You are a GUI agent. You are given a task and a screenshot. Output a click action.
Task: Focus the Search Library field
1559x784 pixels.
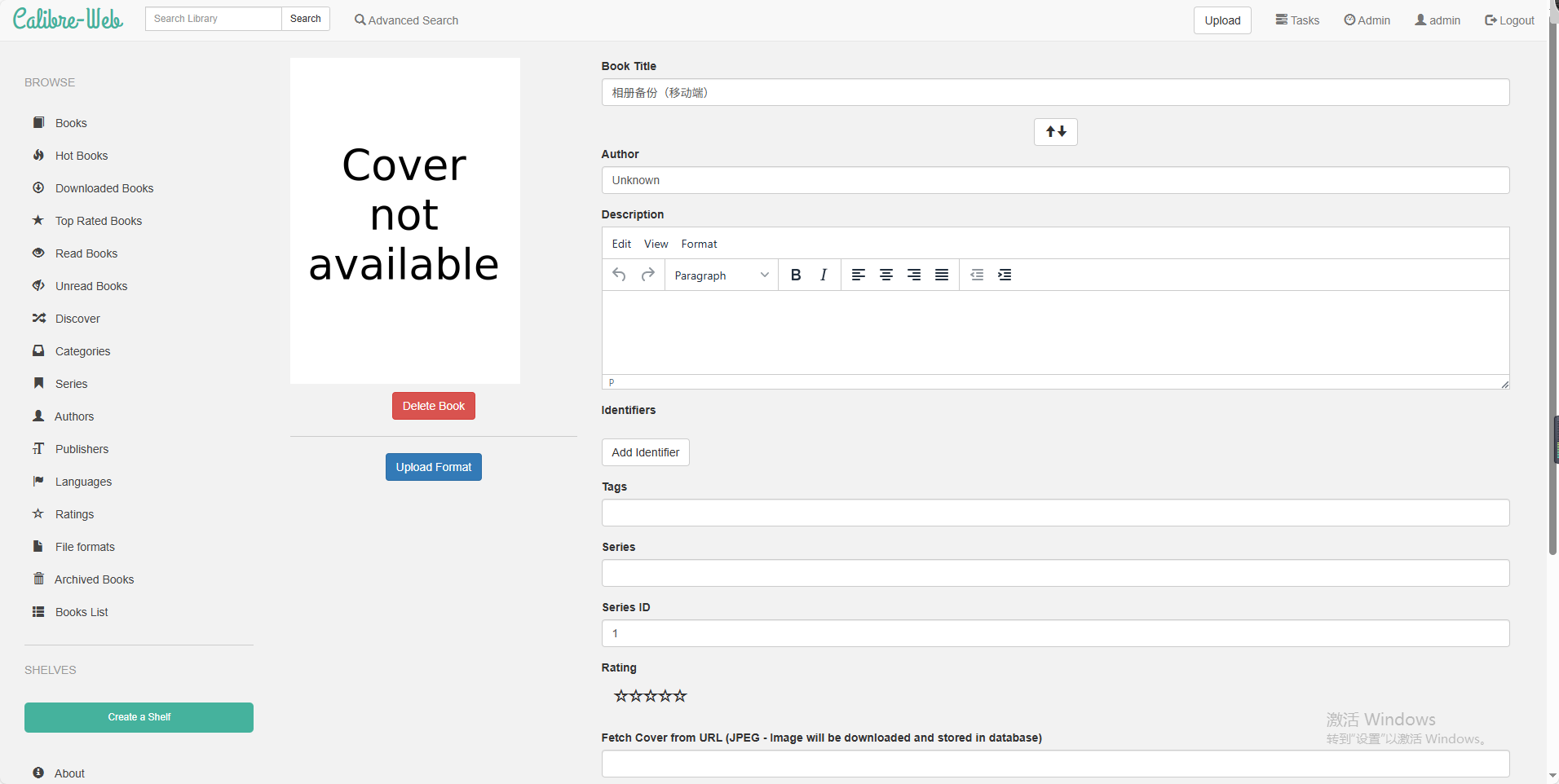click(214, 19)
